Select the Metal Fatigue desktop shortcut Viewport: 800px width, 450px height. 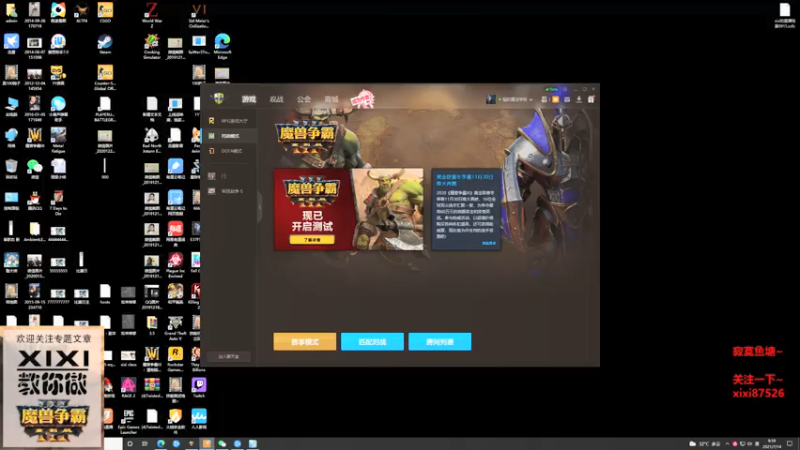(x=58, y=140)
